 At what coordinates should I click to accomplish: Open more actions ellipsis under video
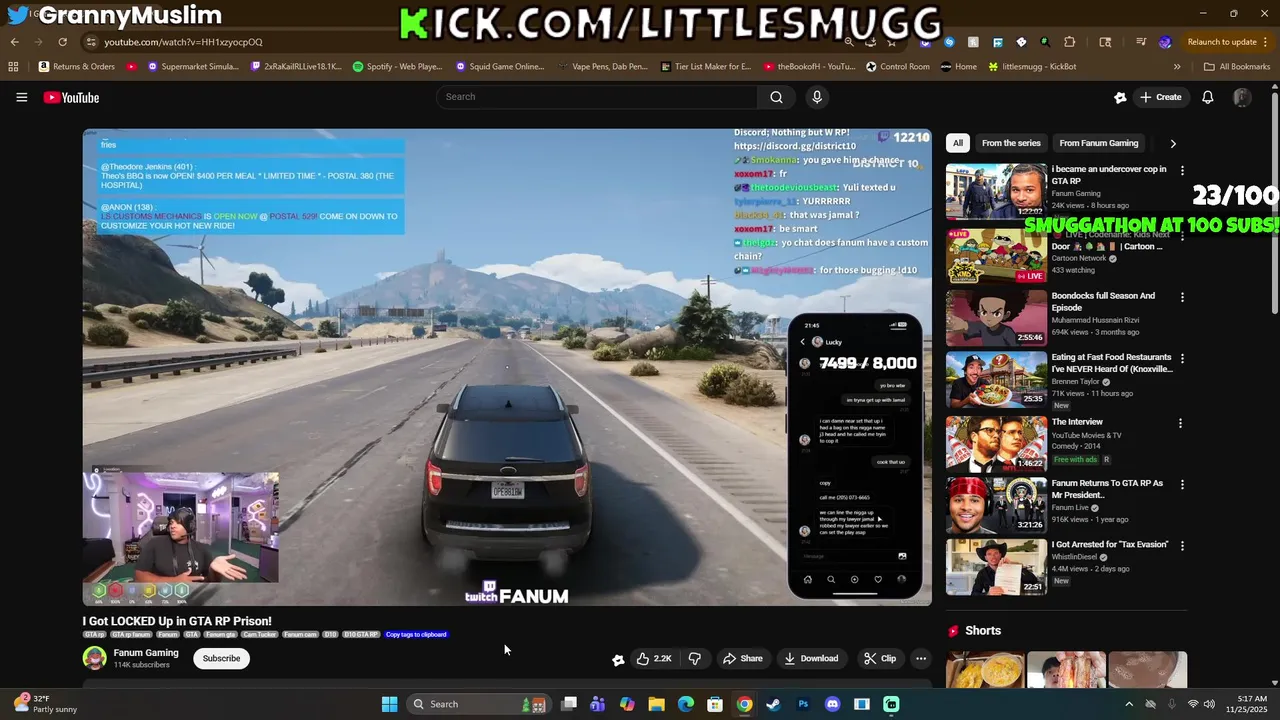point(921,658)
